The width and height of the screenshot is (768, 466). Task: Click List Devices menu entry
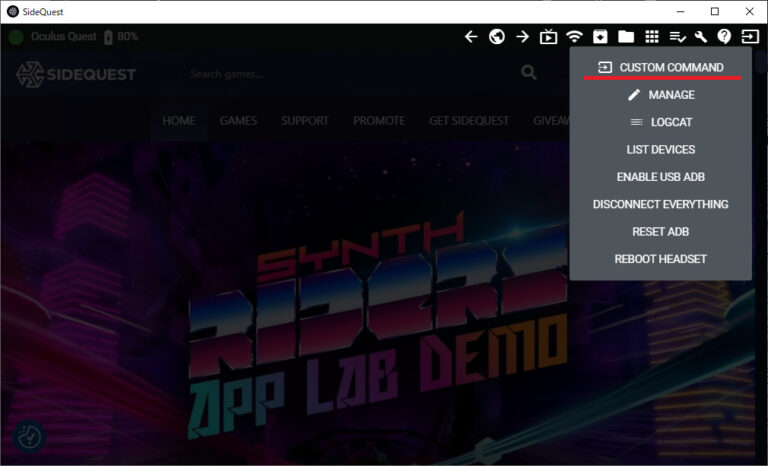660,150
